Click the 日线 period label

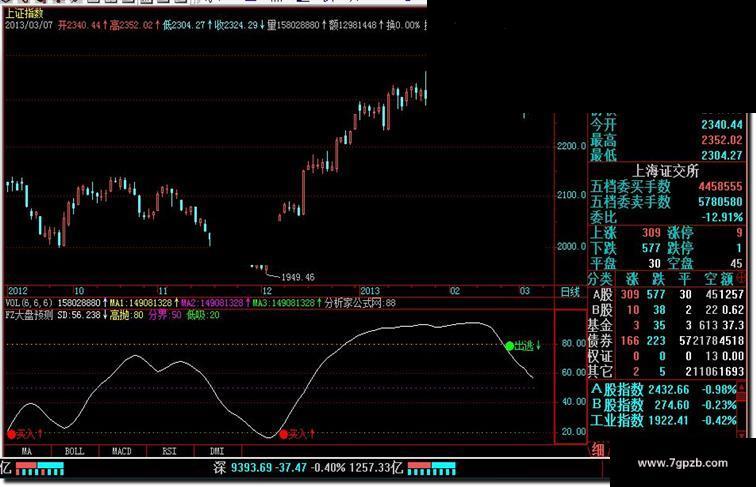(x=570, y=291)
